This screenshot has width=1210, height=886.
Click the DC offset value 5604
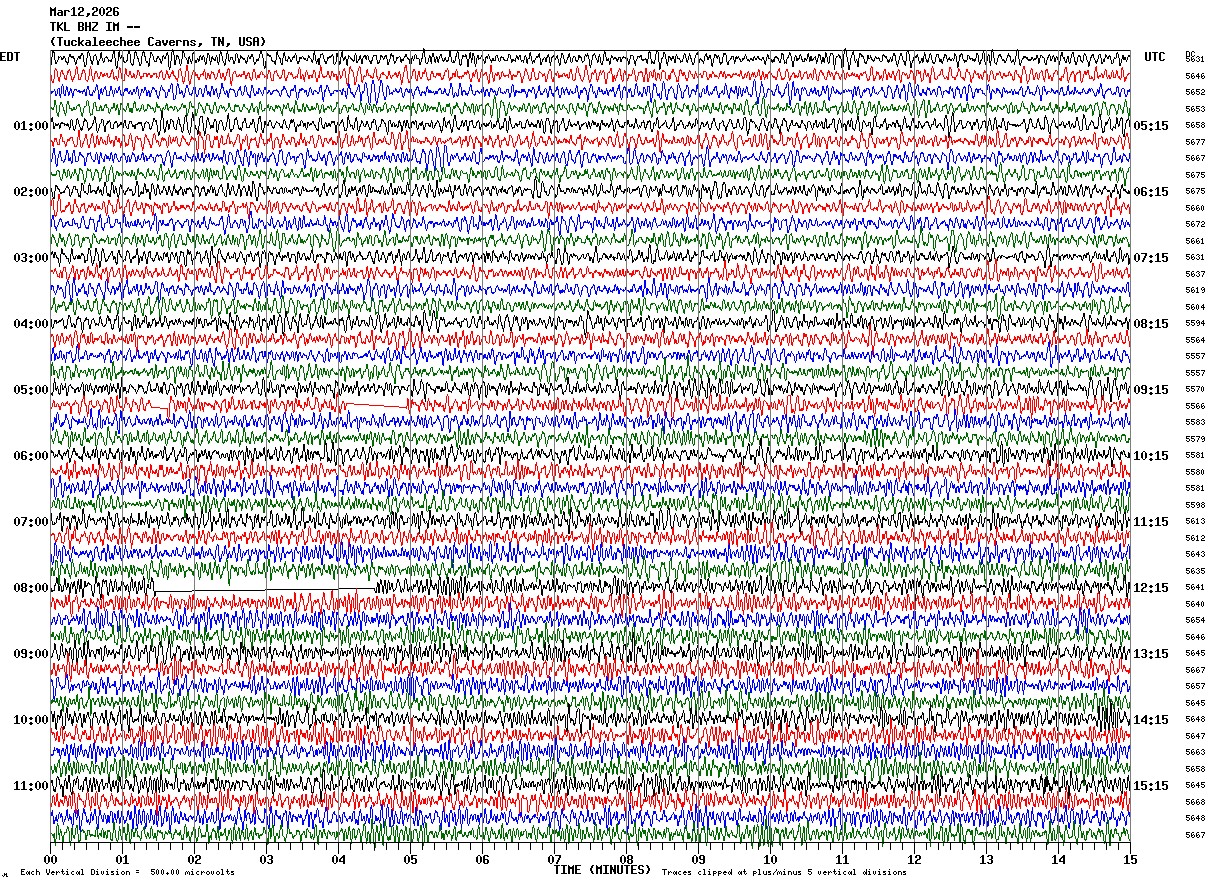pyautogui.click(x=1195, y=307)
